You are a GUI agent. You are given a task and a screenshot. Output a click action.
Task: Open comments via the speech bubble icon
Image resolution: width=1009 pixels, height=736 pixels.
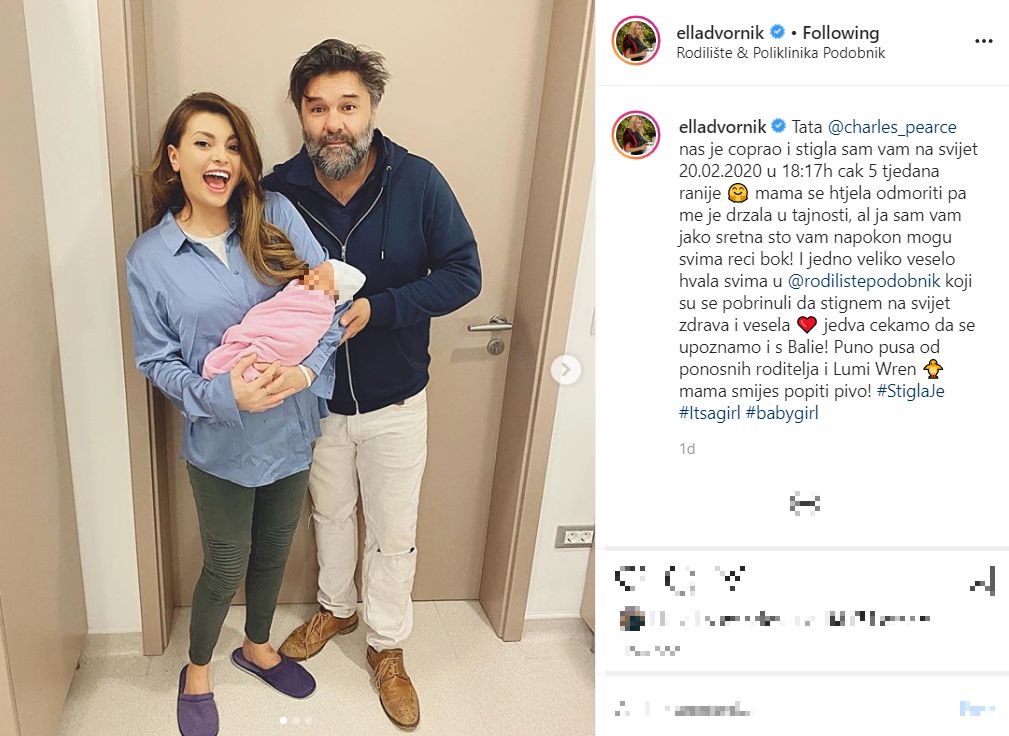(x=680, y=580)
